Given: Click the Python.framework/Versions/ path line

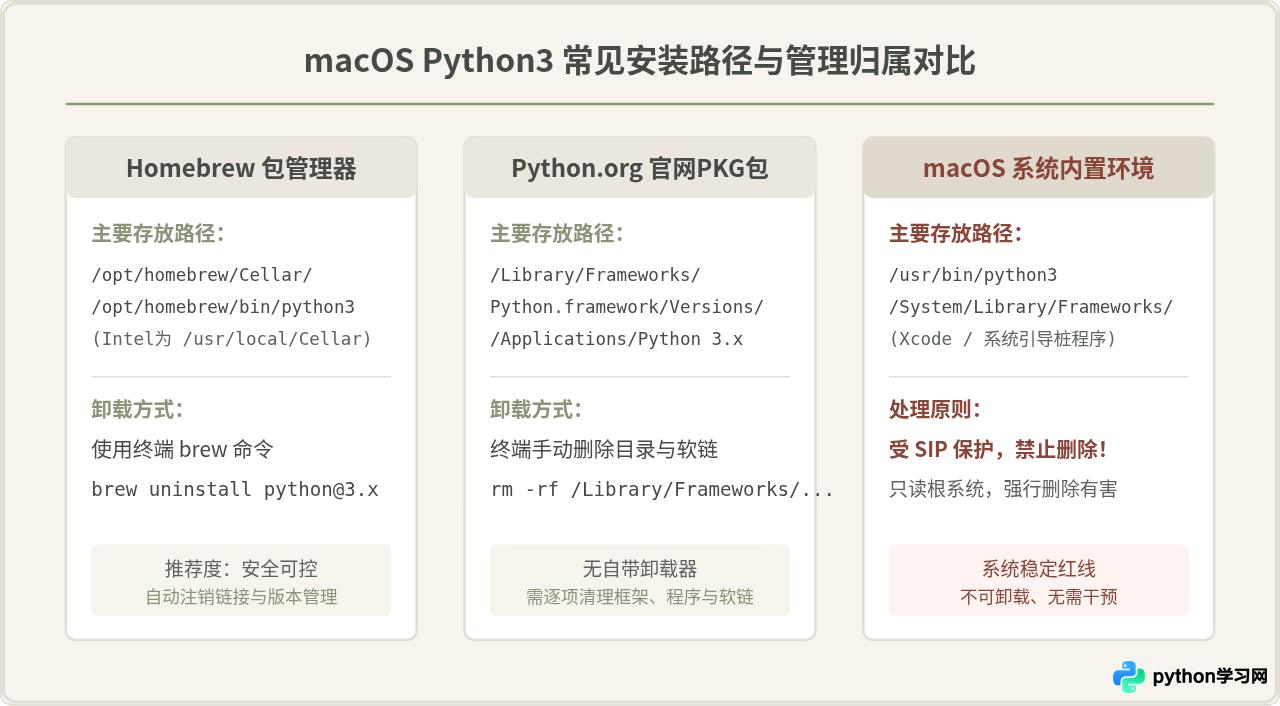Looking at the screenshot, I should pyautogui.click(x=627, y=306).
